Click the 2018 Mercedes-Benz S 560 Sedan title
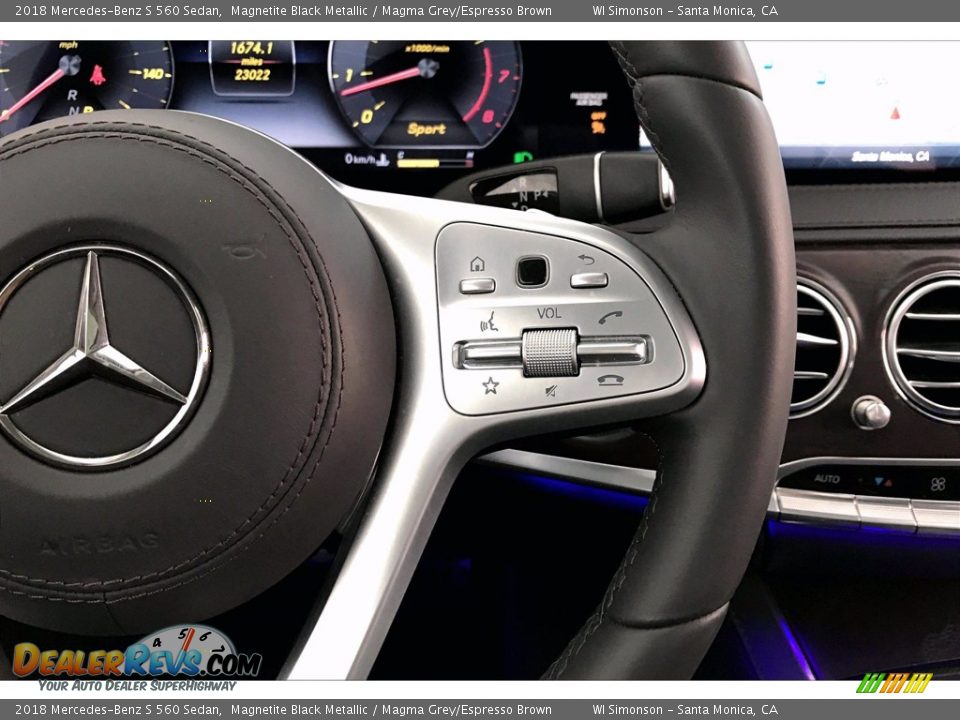This screenshot has width=960, height=720. pos(118,10)
